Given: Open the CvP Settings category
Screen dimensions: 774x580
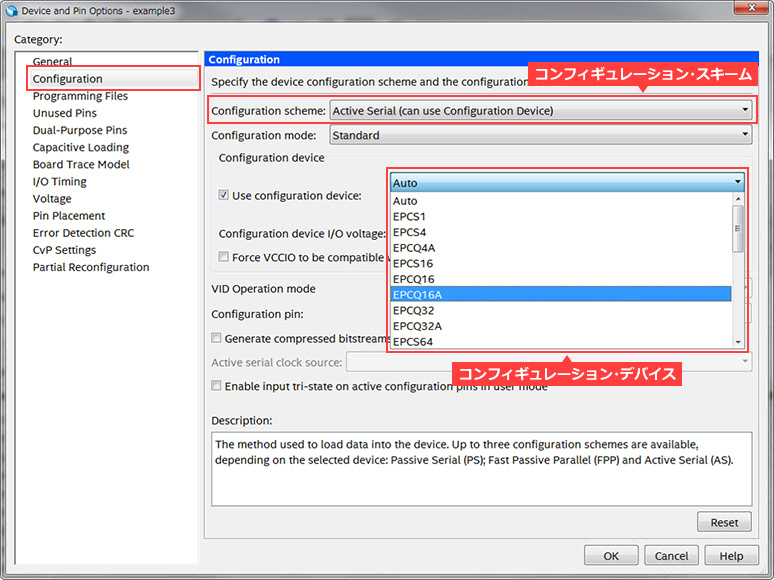Looking at the screenshot, I should tap(65, 250).
